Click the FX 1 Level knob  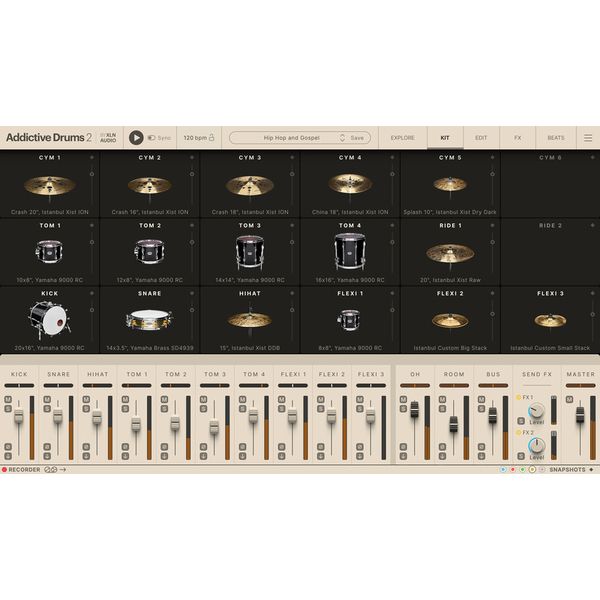pyautogui.click(x=536, y=411)
